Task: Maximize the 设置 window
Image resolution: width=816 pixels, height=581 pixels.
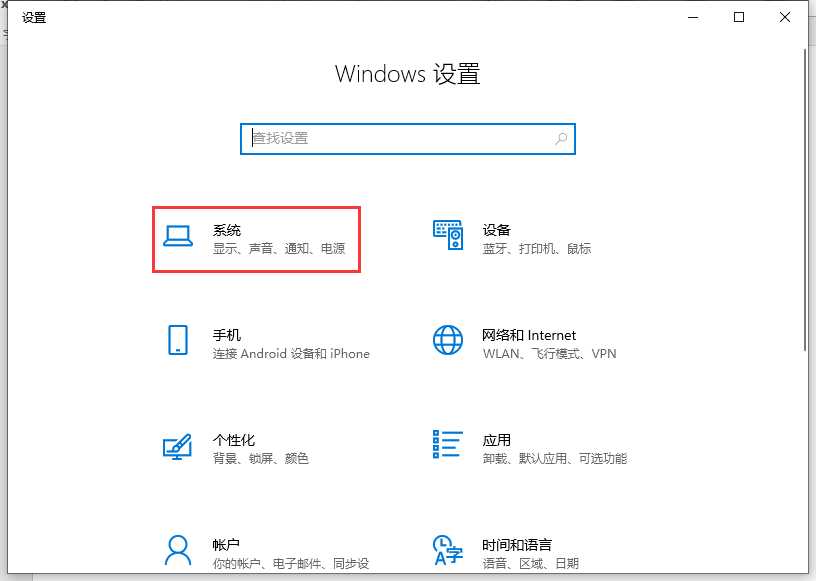Action: point(739,17)
